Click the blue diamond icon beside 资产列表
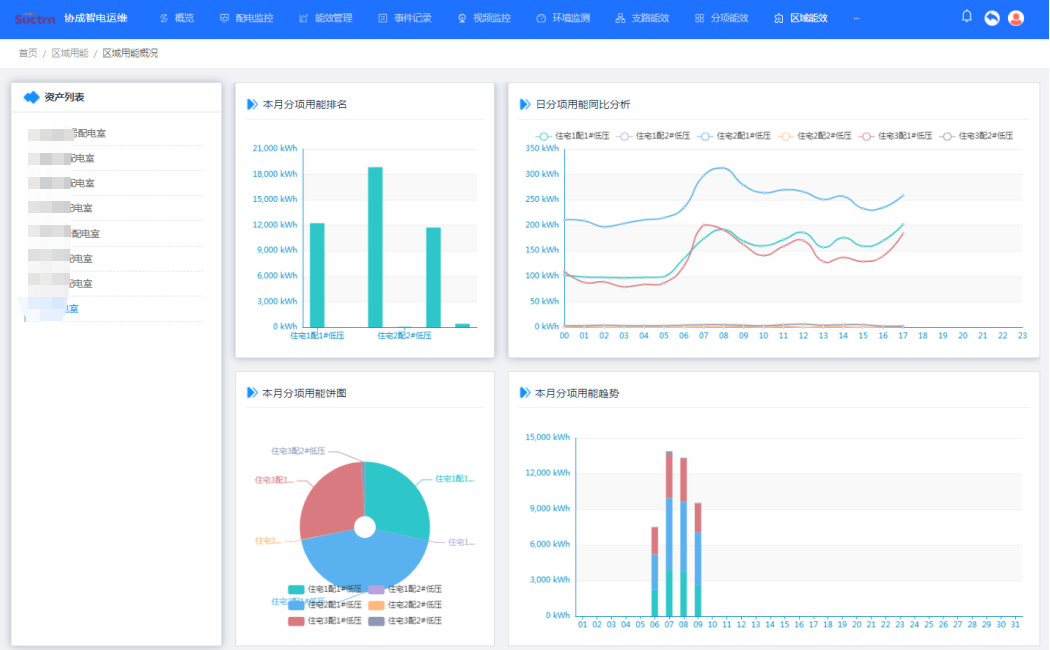 (31, 97)
